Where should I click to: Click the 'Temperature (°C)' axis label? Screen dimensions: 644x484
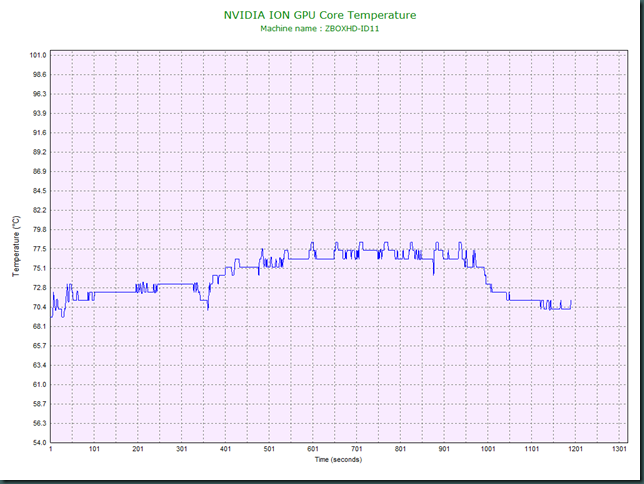[16, 247]
